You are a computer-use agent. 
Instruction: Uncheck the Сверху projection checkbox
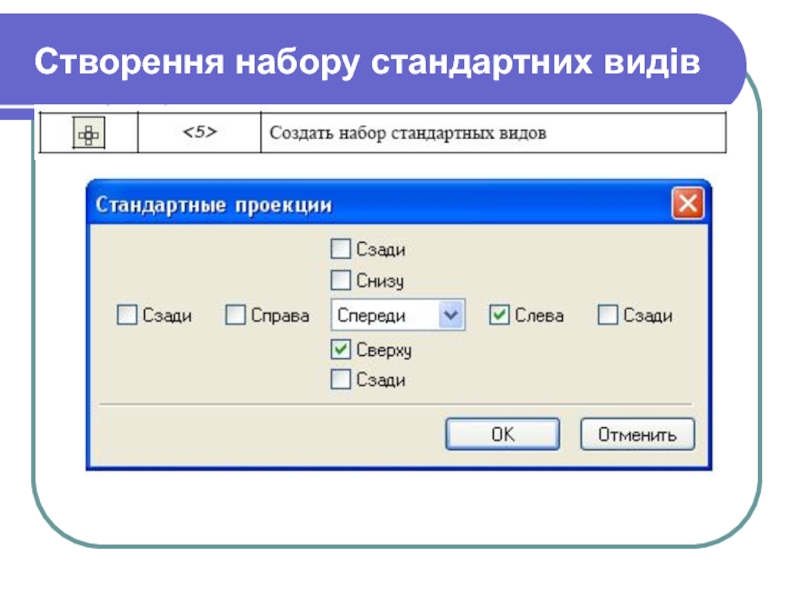(x=341, y=350)
